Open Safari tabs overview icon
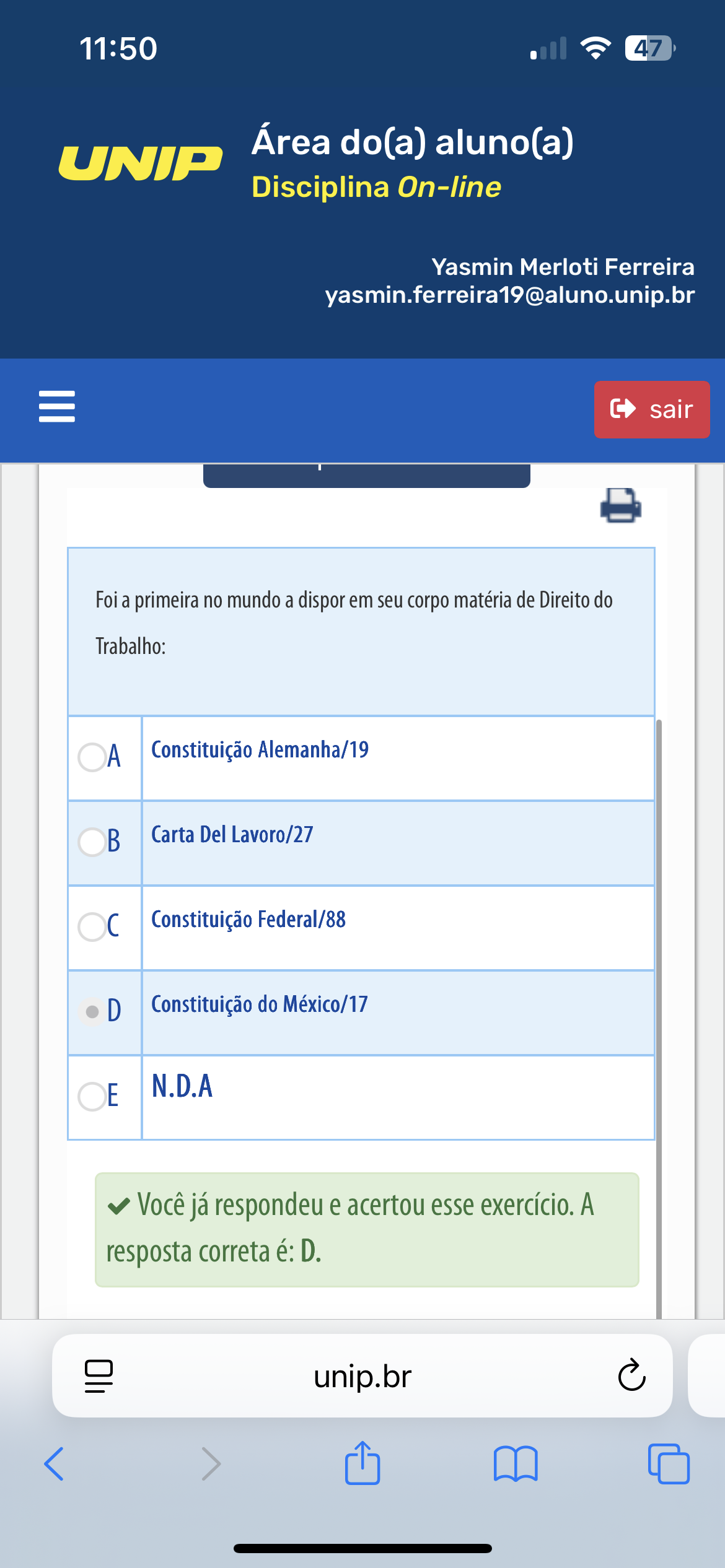 [669, 1464]
